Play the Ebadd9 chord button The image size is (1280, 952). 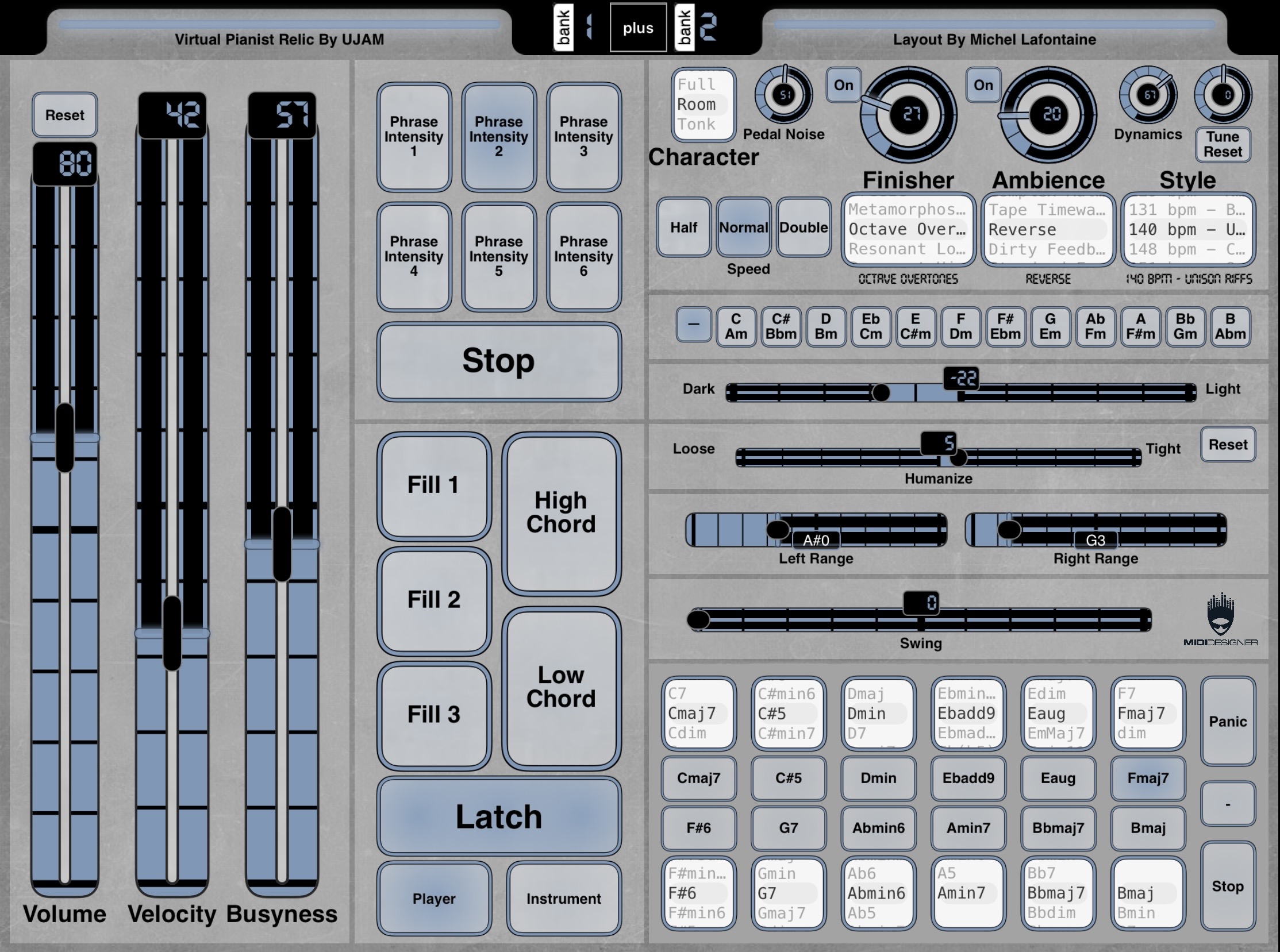point(968,778)
